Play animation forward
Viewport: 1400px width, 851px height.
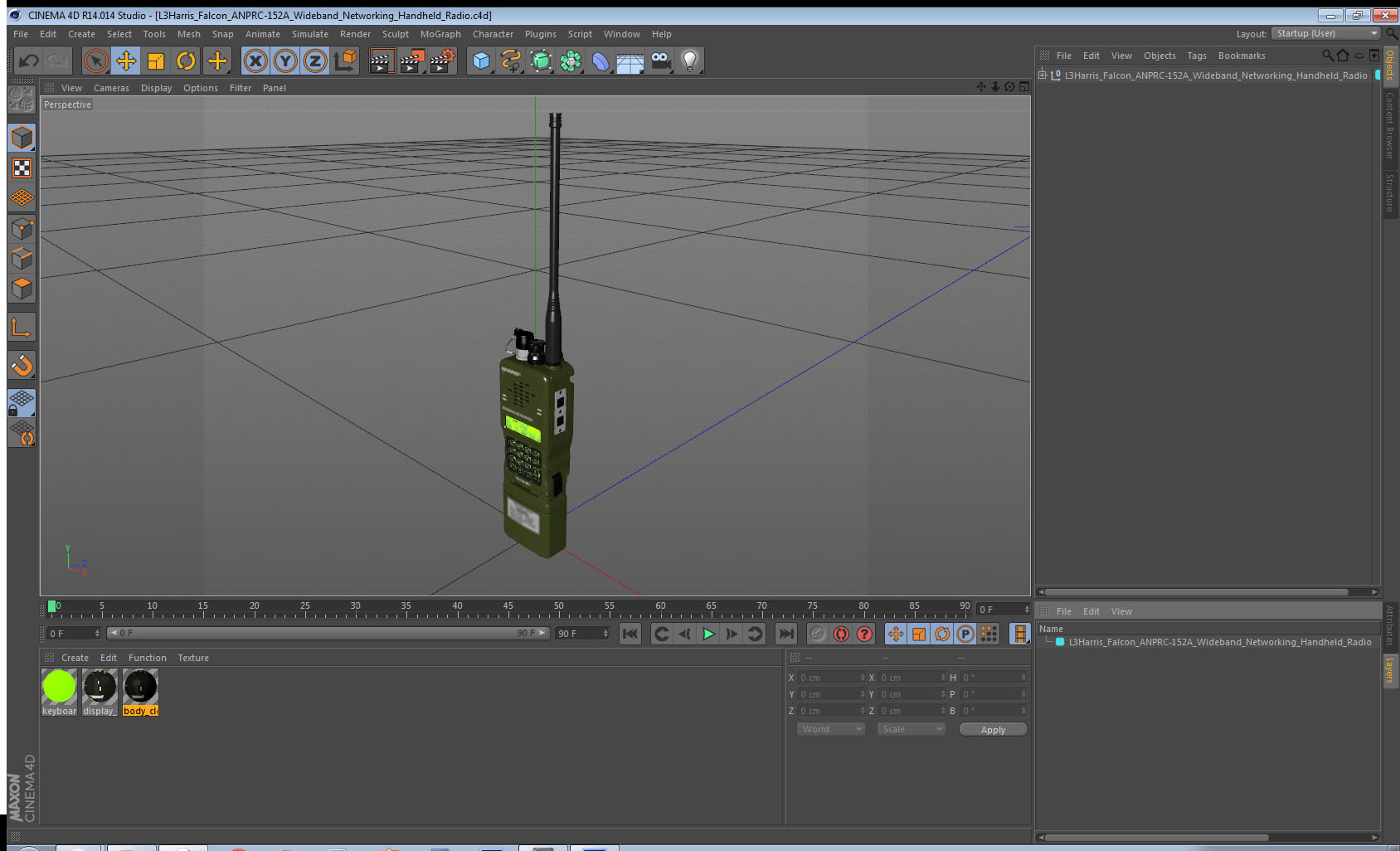[708, 634]
